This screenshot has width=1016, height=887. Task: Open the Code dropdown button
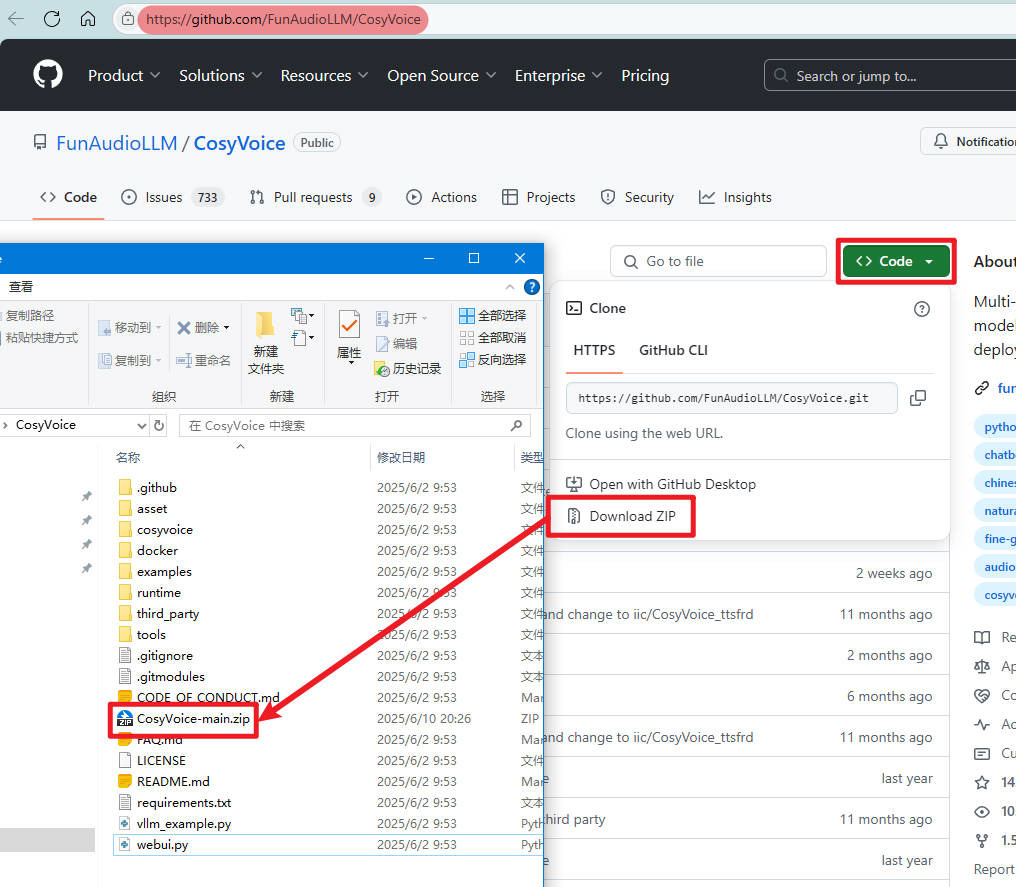(x=895, y=261)
